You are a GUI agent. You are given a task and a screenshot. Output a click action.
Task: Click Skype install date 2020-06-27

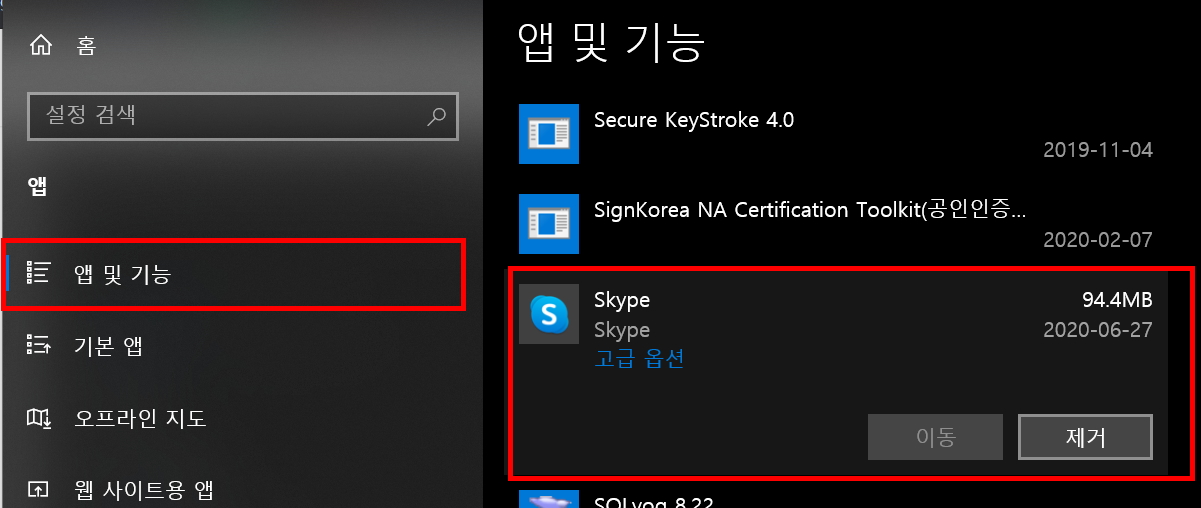[x=1098, y=330]
